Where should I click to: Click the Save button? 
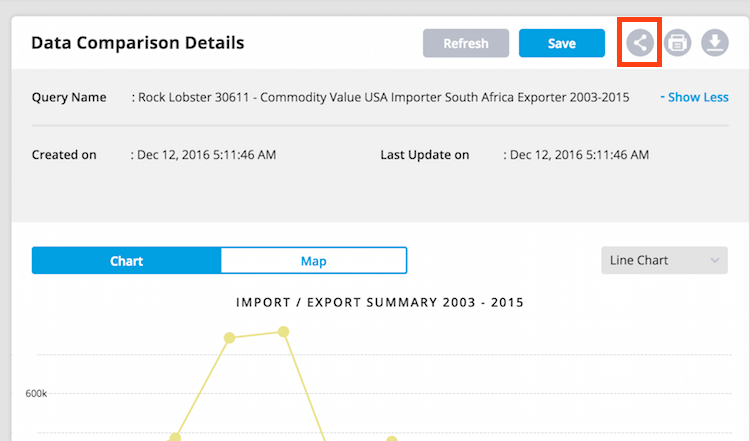(x=562, y=43)
